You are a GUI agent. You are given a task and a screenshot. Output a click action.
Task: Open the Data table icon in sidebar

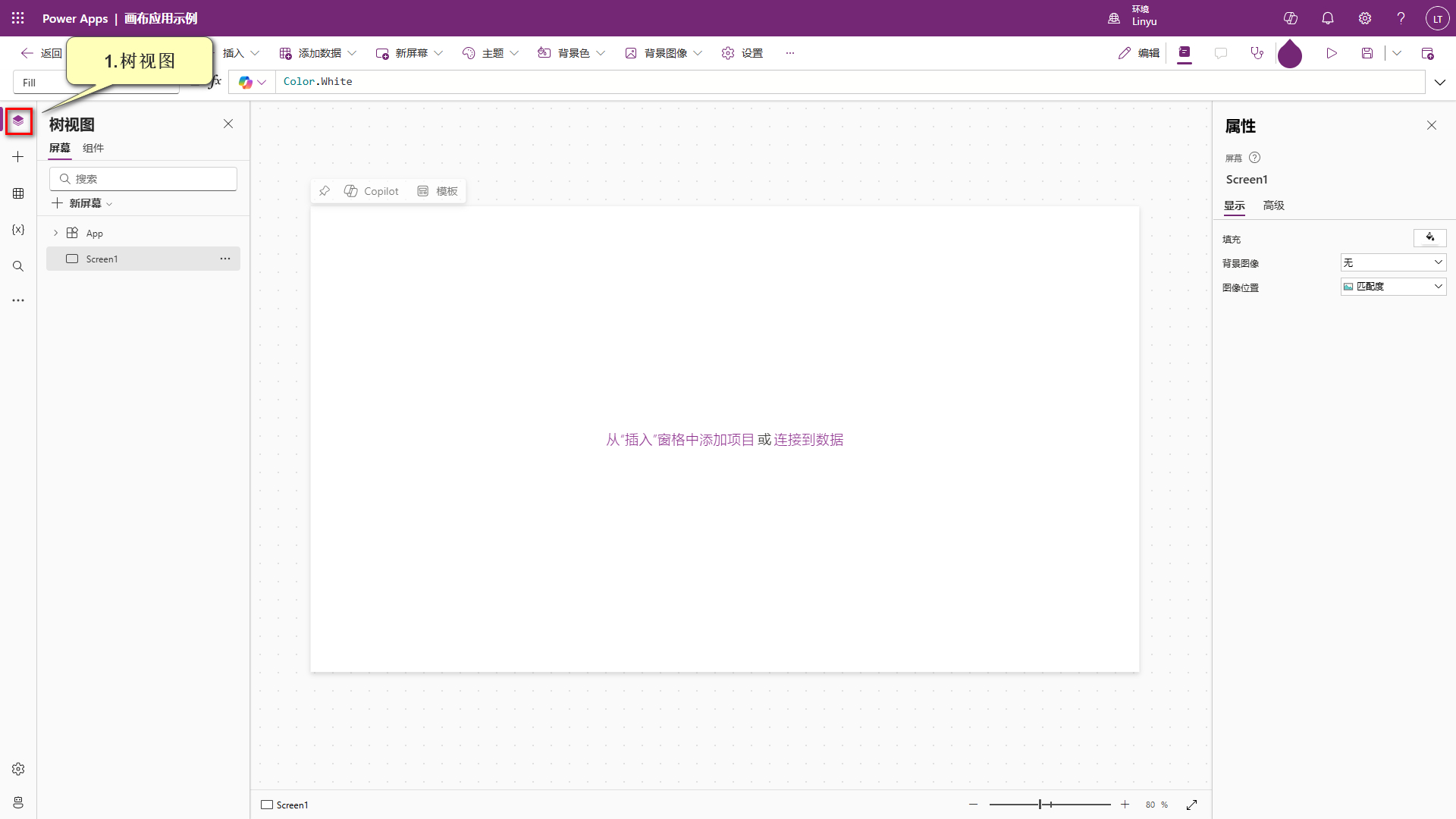[x=18, y=193]
